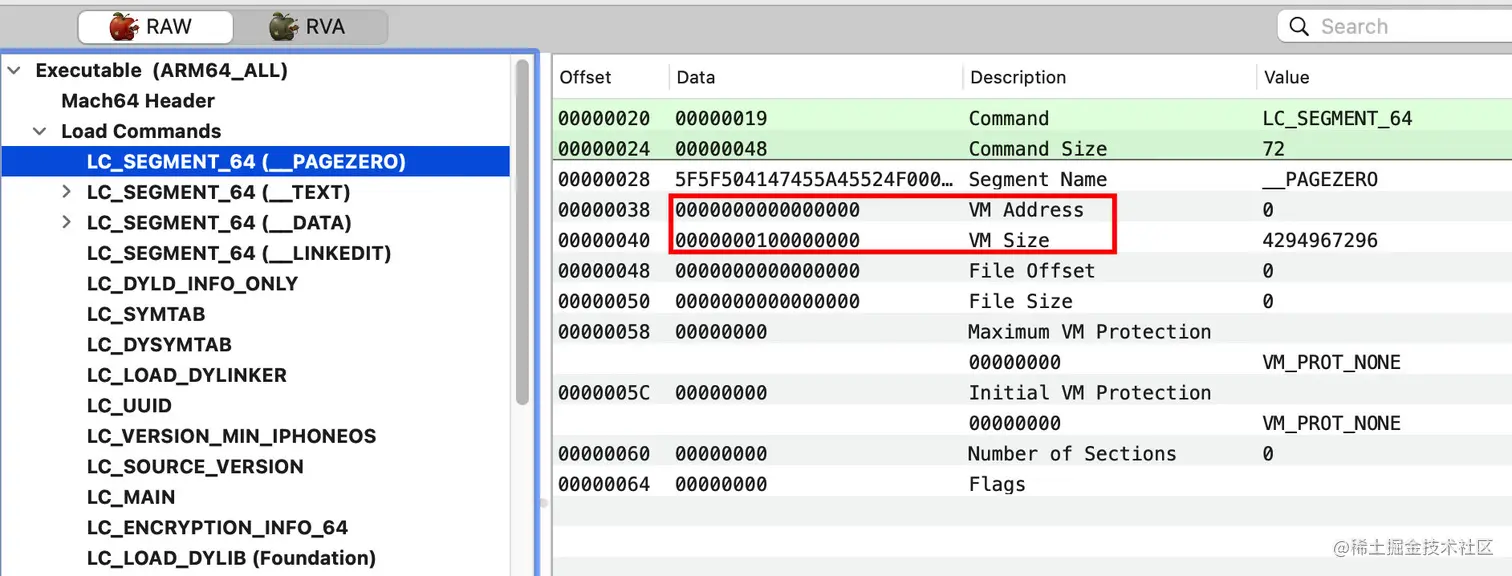The width and height of the screenshot is (1512, 576).
Task: Switch to RVA view mode
Action: click(x=309, y=27)
